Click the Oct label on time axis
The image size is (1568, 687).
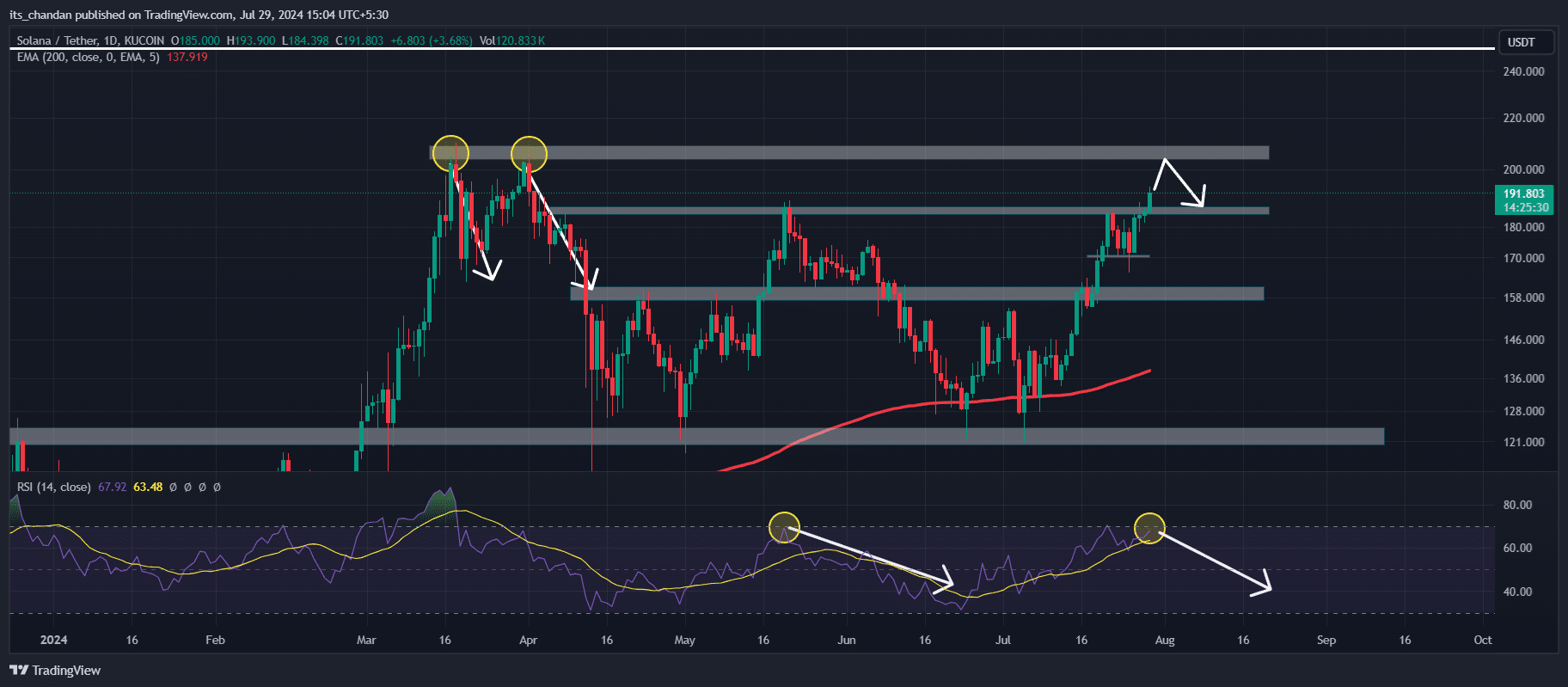pos(1483,640)
